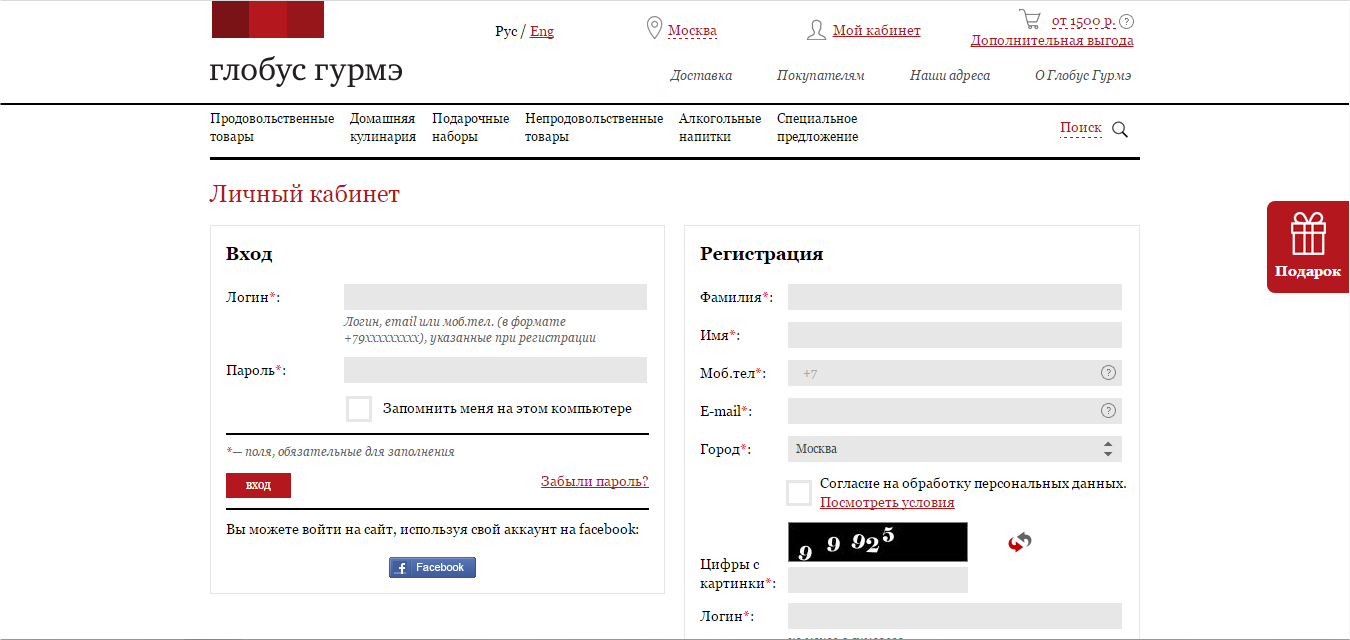Viewport: 1350px width, 640px height.
Task: Click the E-mail input field
Action: pos(955,411)
